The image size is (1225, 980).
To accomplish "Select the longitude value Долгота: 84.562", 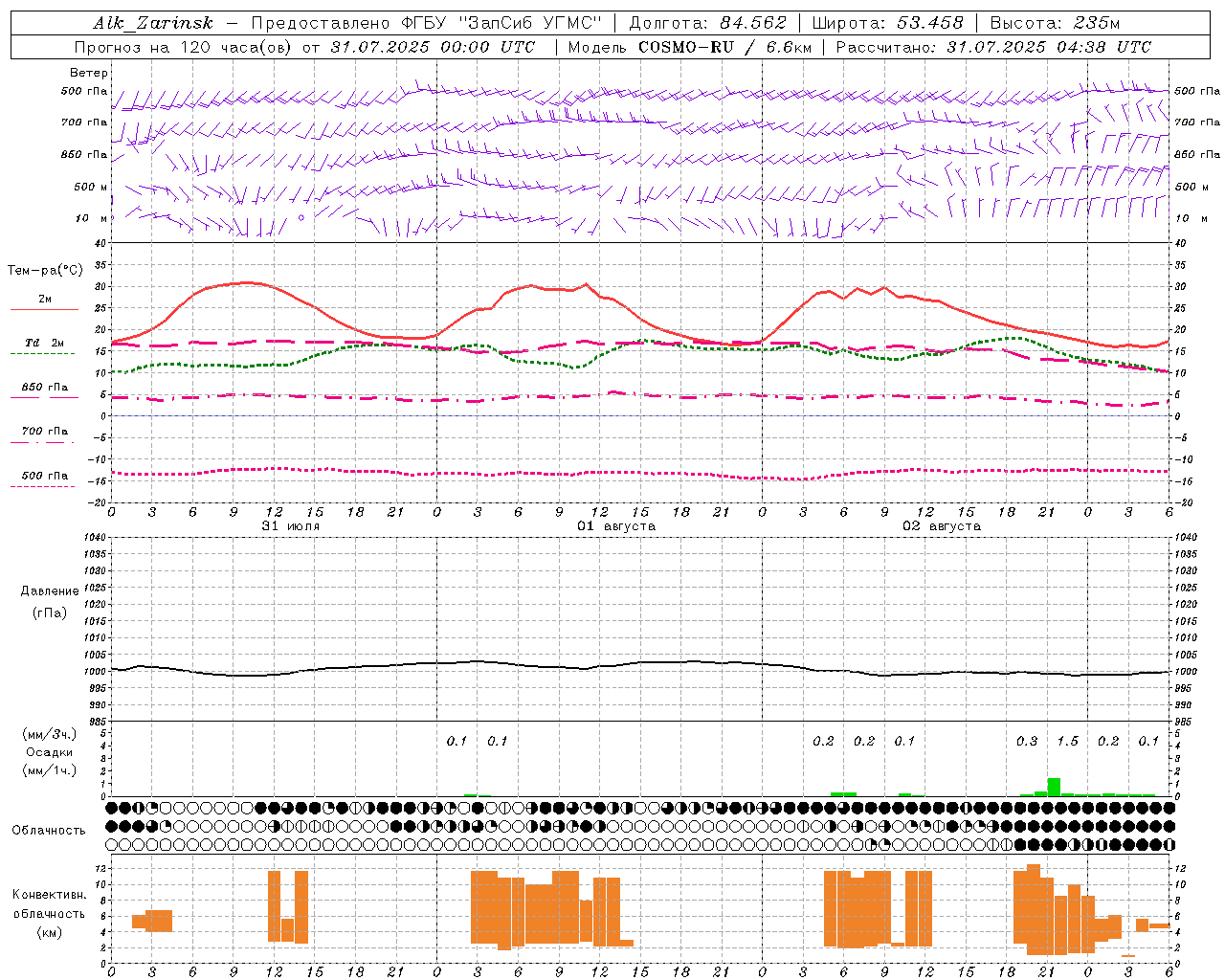I will [x=707, y=23].
